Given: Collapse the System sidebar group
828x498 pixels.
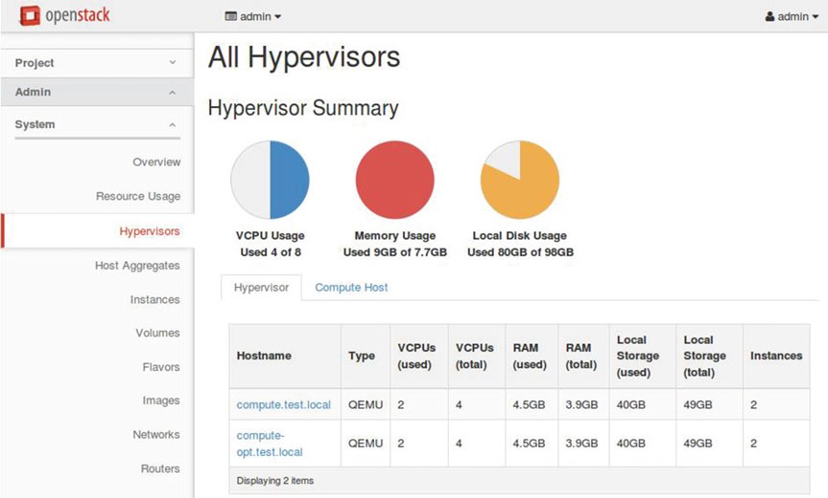Looking at the screenshot, I should pos(97,125).
